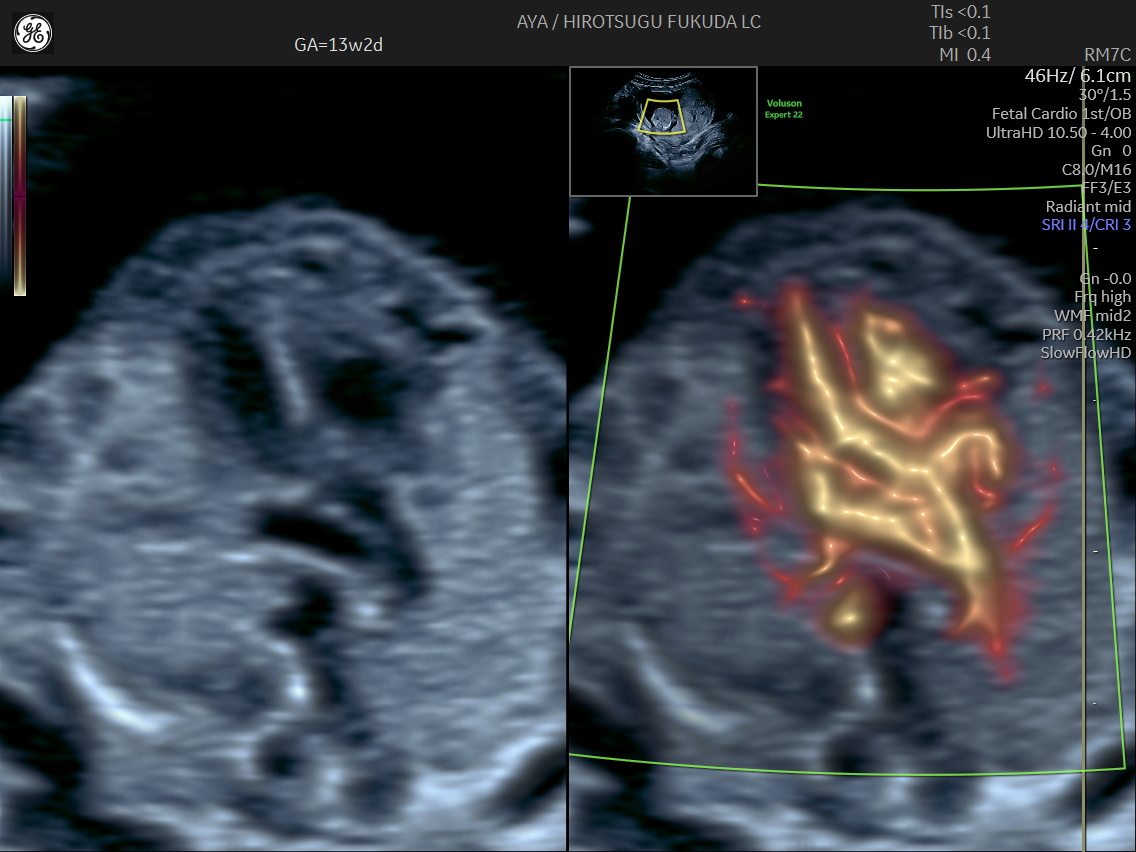Click the grayscale map bar
This screenshot has width=1136, height=852.
pyautogui.click(x=6, y=196)
